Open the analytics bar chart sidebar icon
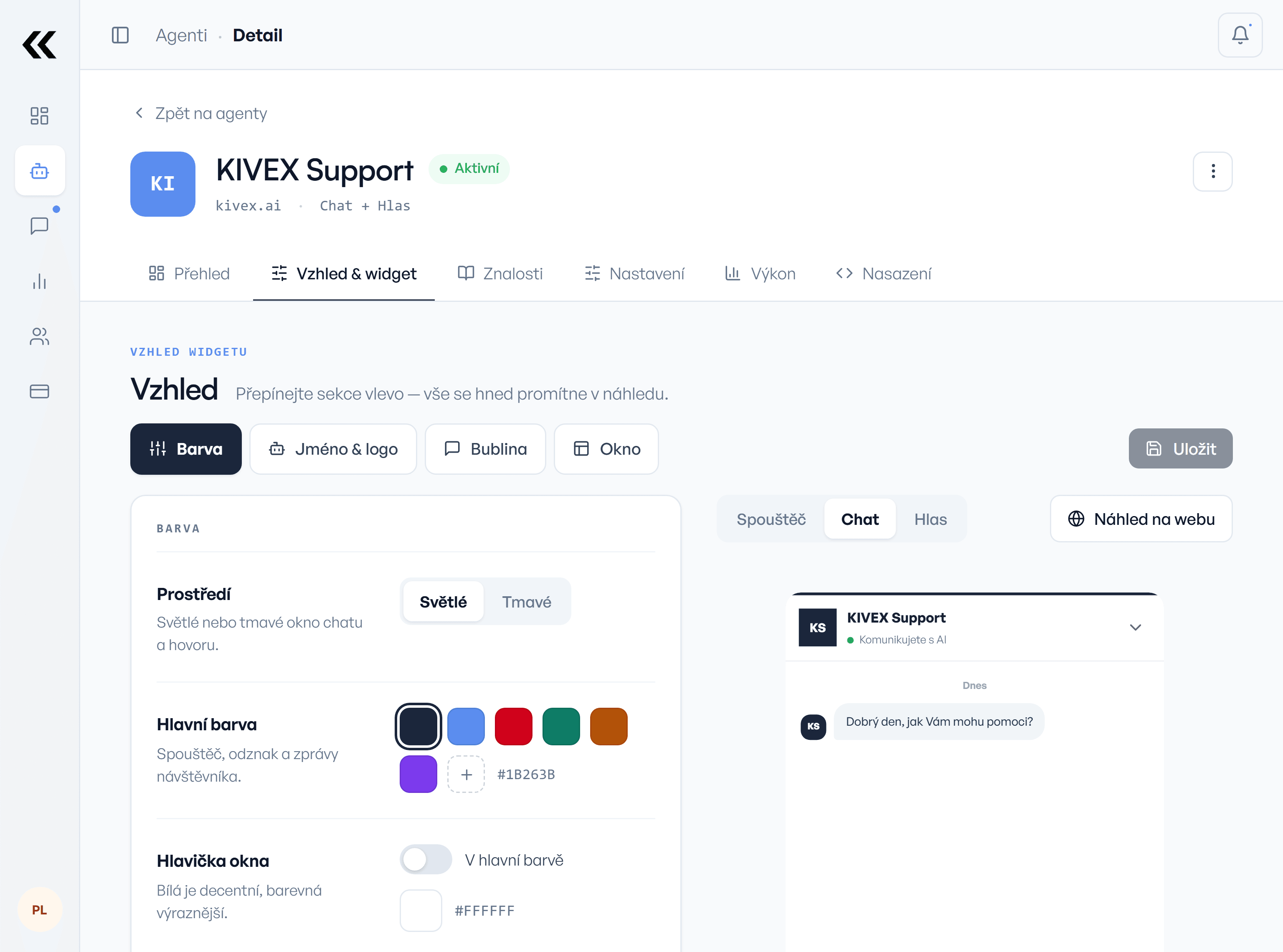Image resolution: width=1283 pixels, height=952 pixels. tap(39, 281)
